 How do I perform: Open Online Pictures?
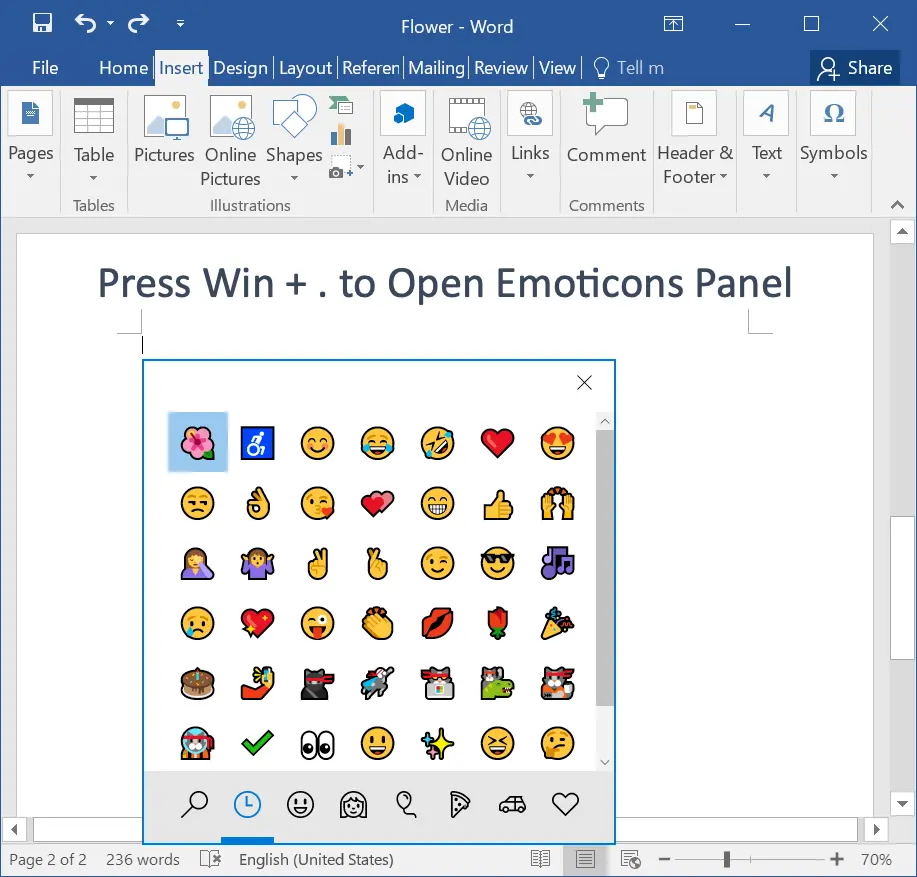(230, 140)
